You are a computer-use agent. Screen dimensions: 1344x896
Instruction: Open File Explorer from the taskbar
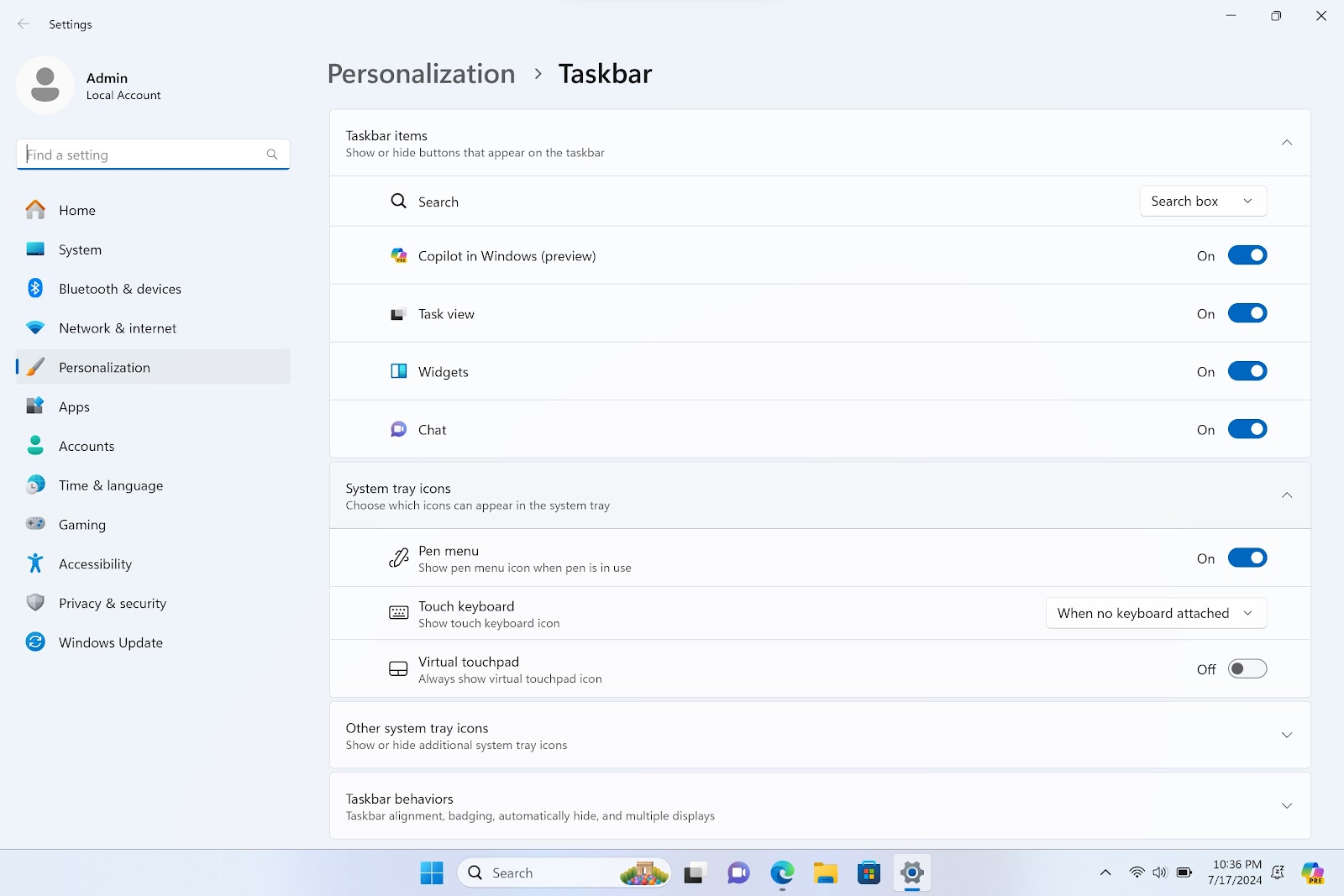(826, 873)
